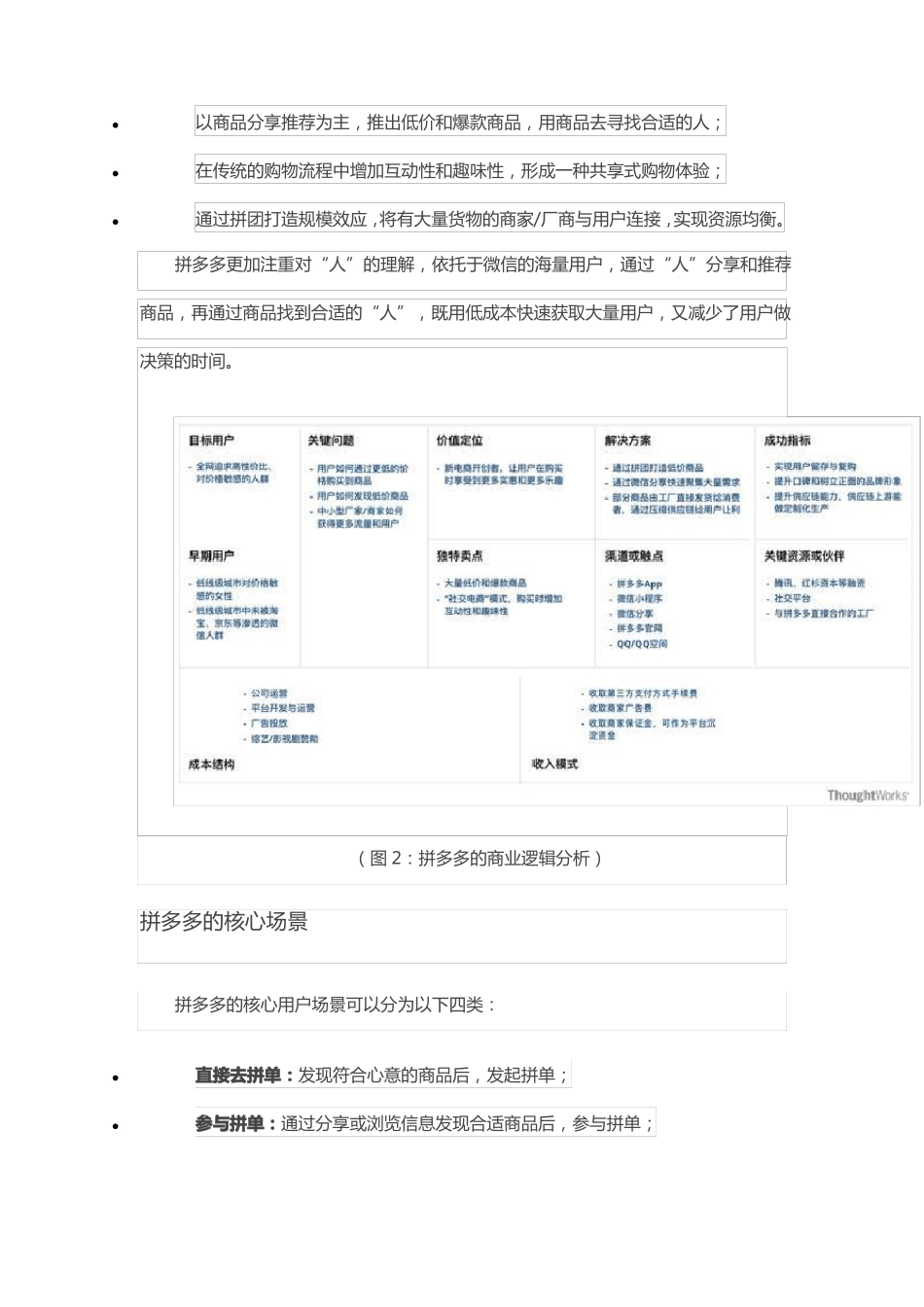Click the ThoughtWorks logo in the canvas
This screenshot has width=924, height=1307.
pyautogui.click(x=868, y=795)
